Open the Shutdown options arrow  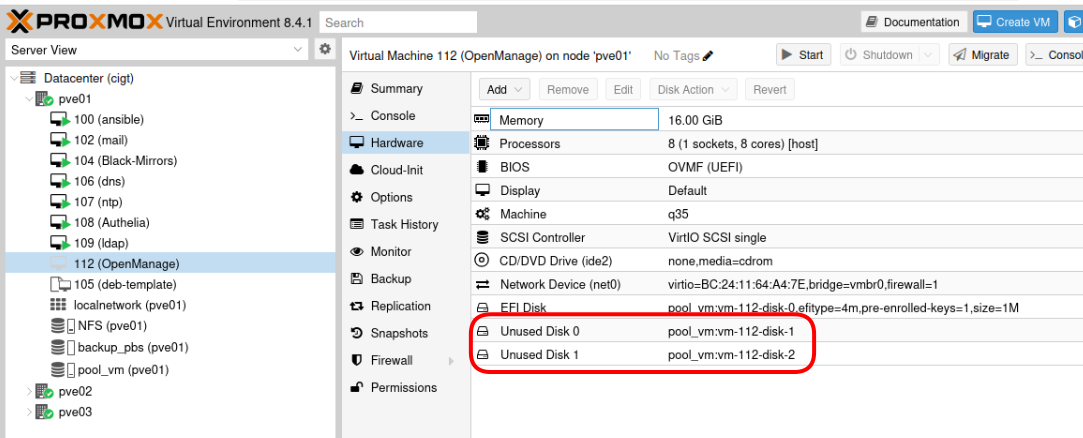coord(929,55)
